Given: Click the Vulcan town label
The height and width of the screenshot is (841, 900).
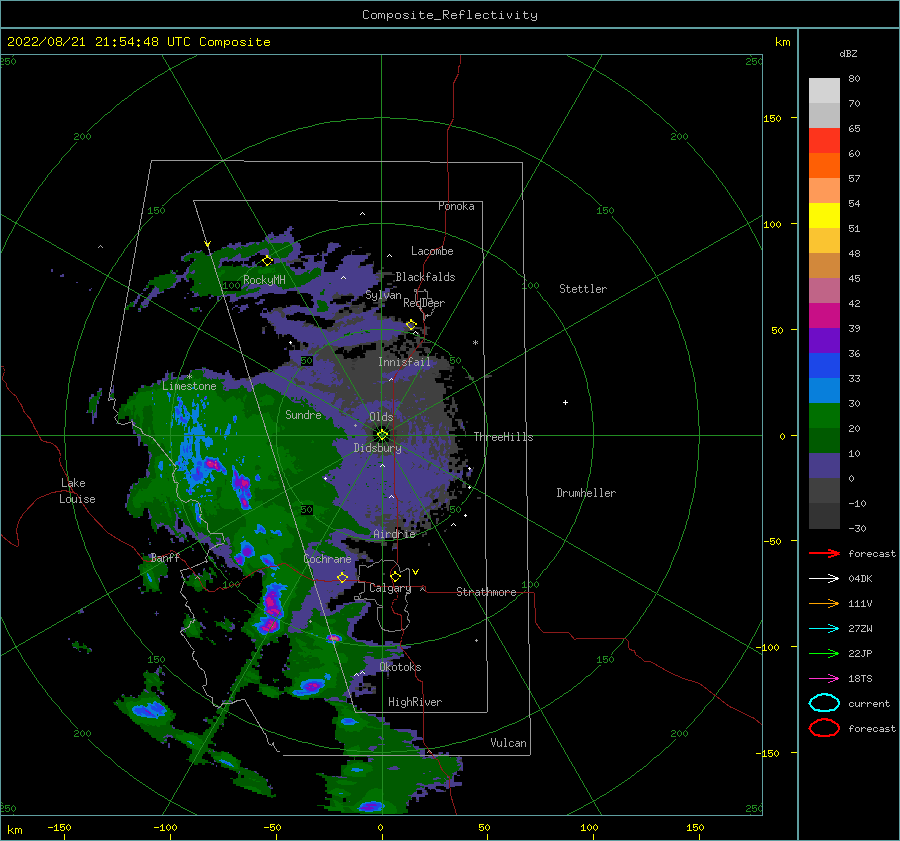Looking at the screenshot, I should click(x=508, y=743).
